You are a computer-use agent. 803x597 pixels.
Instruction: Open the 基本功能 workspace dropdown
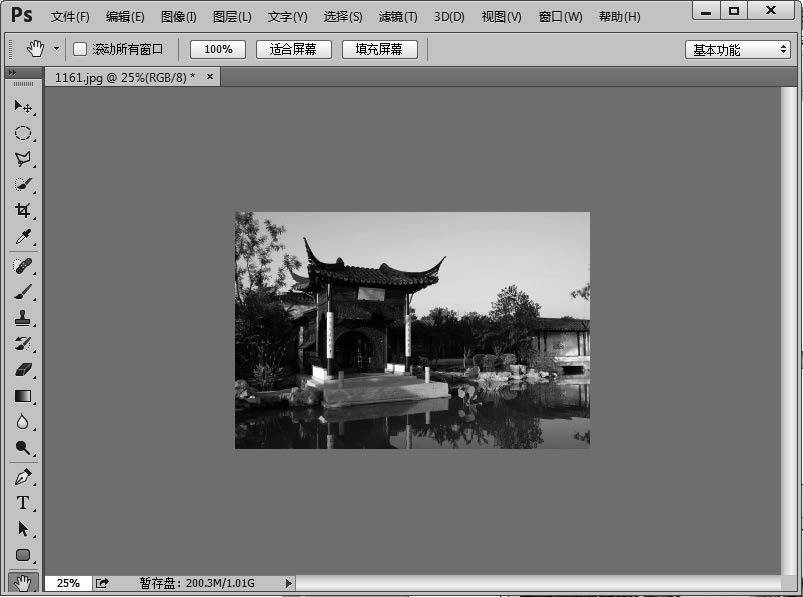tap(737, 48)
